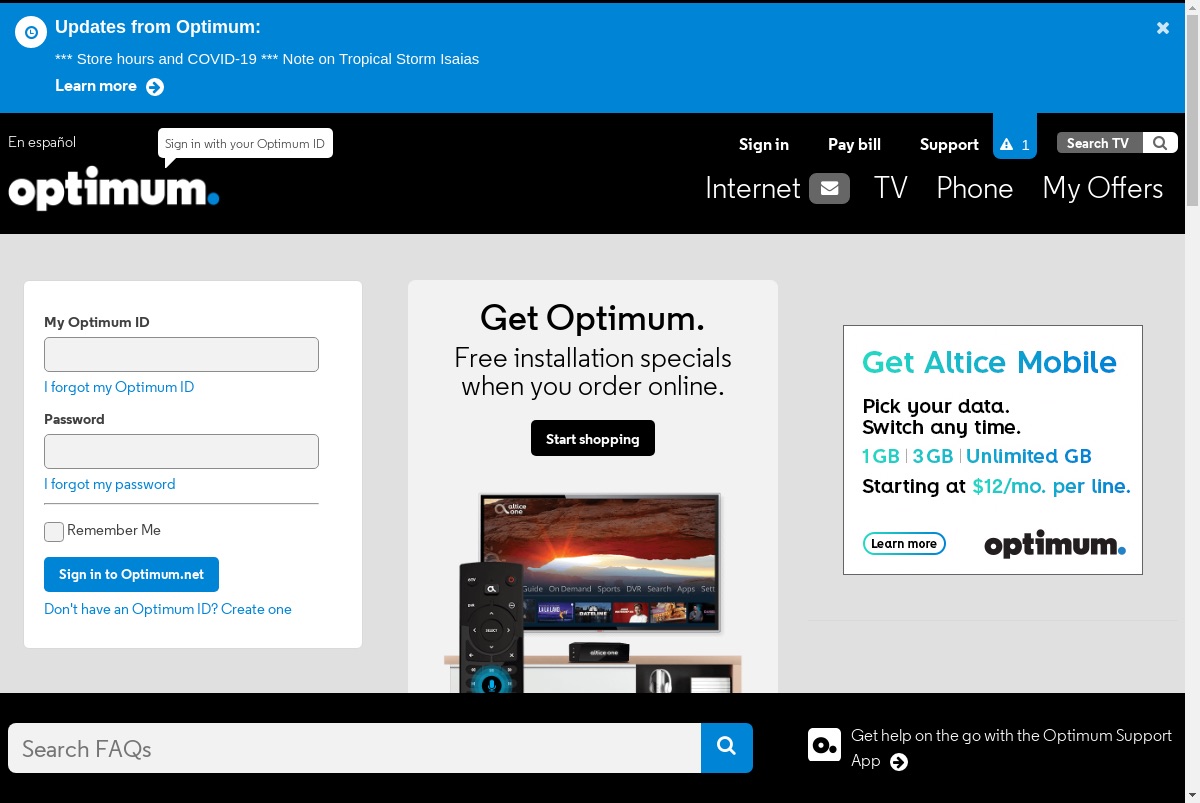Click the Optimum logo in the header
This screenshot has width=1200, height=803.
tap(114, 188)
